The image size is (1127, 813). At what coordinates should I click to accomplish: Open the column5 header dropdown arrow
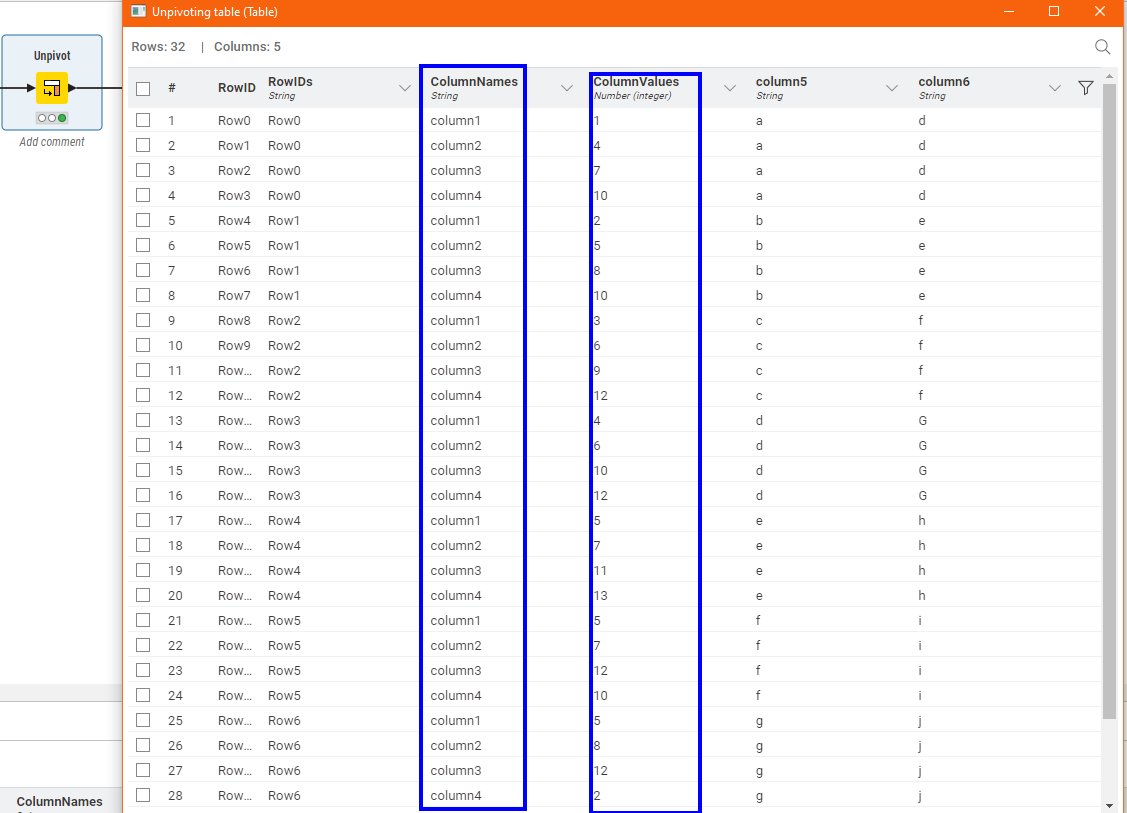pos(892,88)
